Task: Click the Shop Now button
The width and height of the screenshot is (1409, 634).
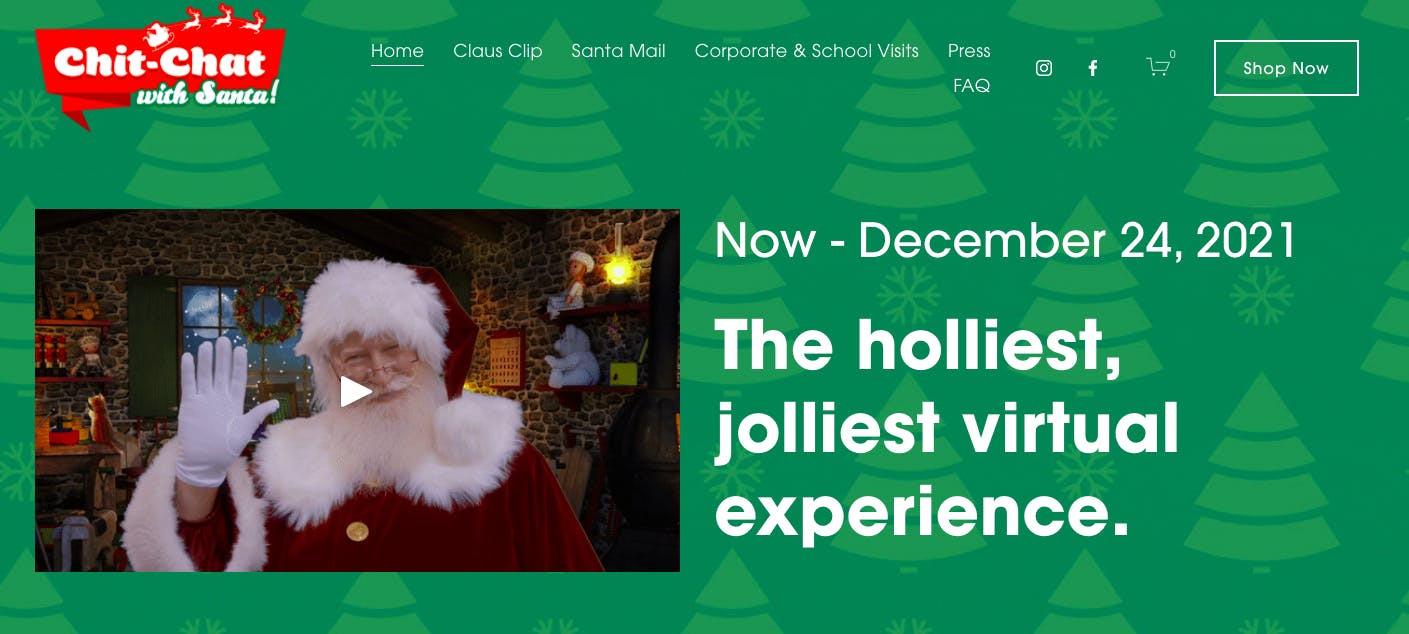Action: (x=1286, y=68)
